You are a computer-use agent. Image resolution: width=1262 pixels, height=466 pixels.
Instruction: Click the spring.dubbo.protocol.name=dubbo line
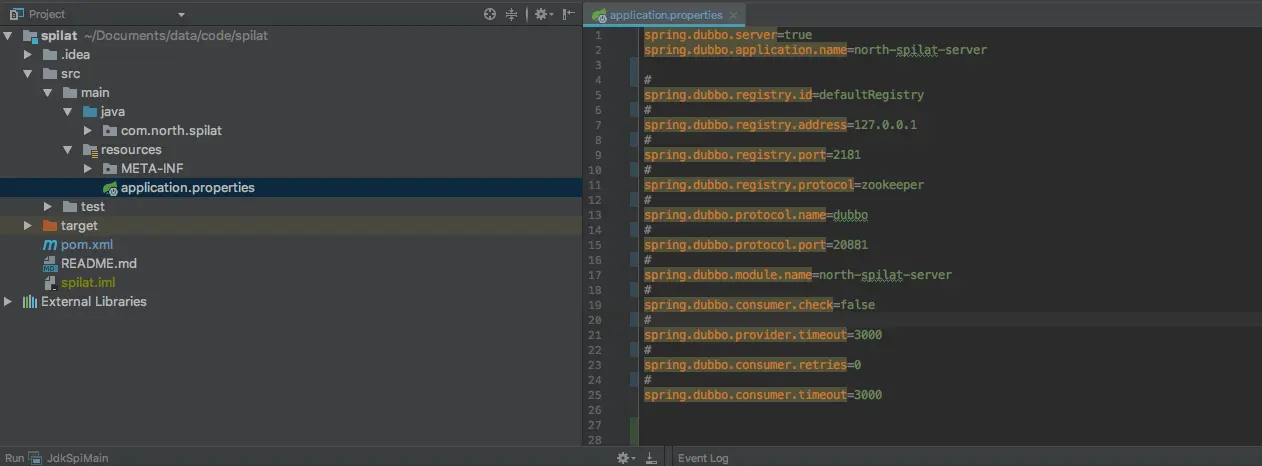point(756,215)
